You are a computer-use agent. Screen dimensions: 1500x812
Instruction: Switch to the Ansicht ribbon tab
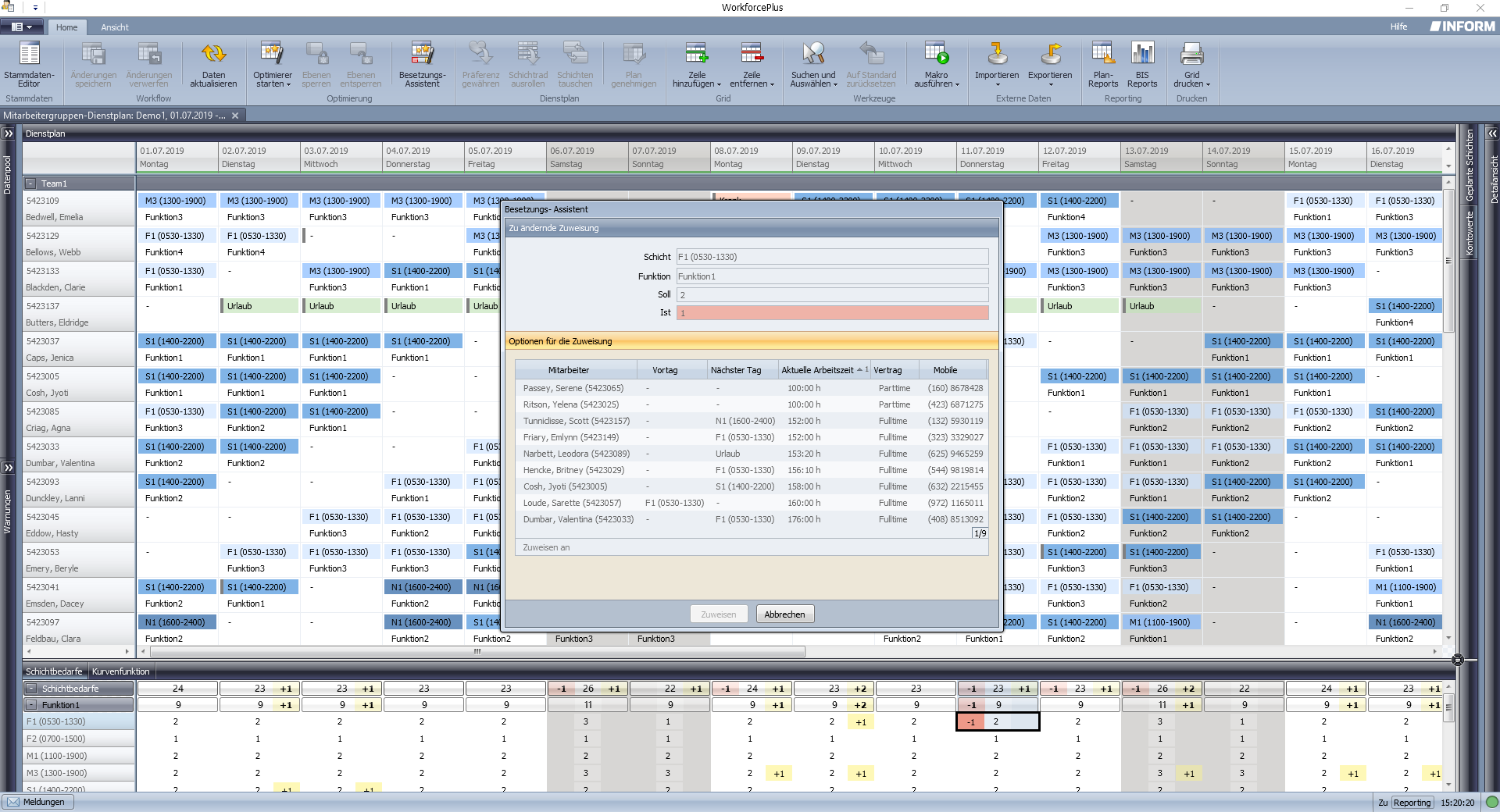(115, 27)
